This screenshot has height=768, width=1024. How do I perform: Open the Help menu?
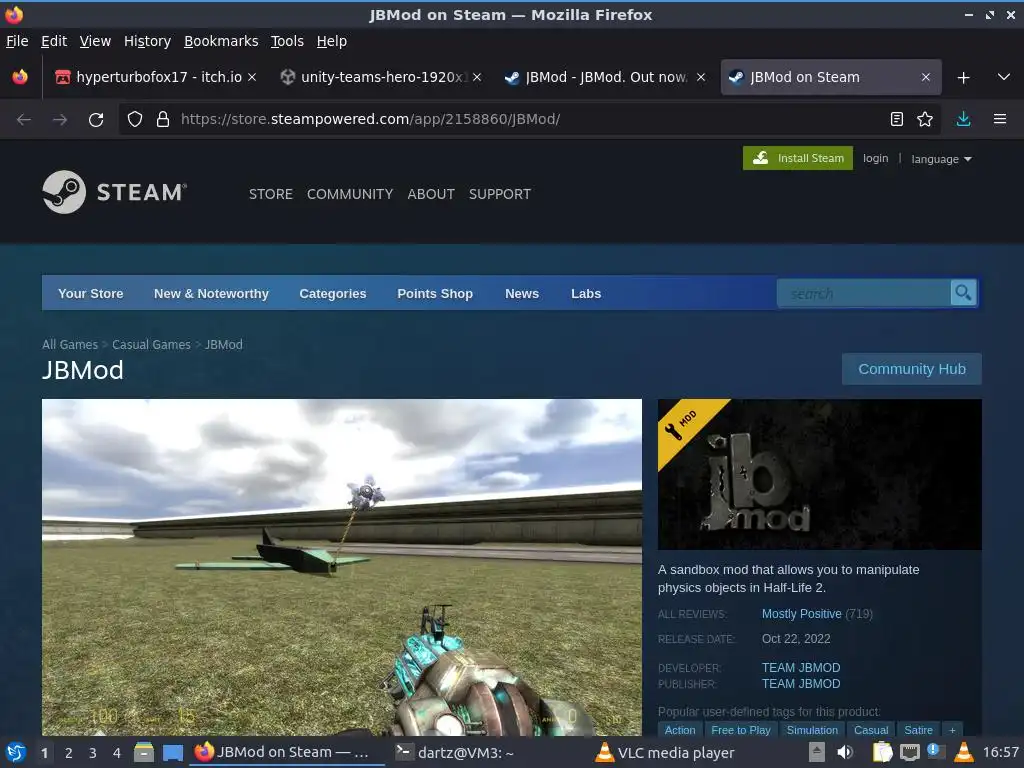pos(332,41)
